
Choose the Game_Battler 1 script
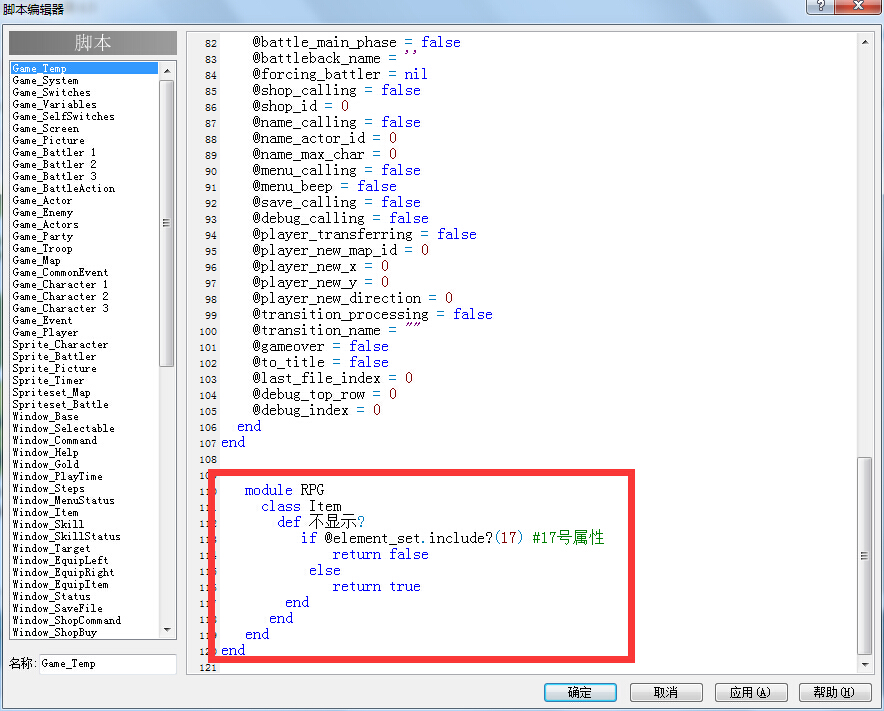click(54, 152)
